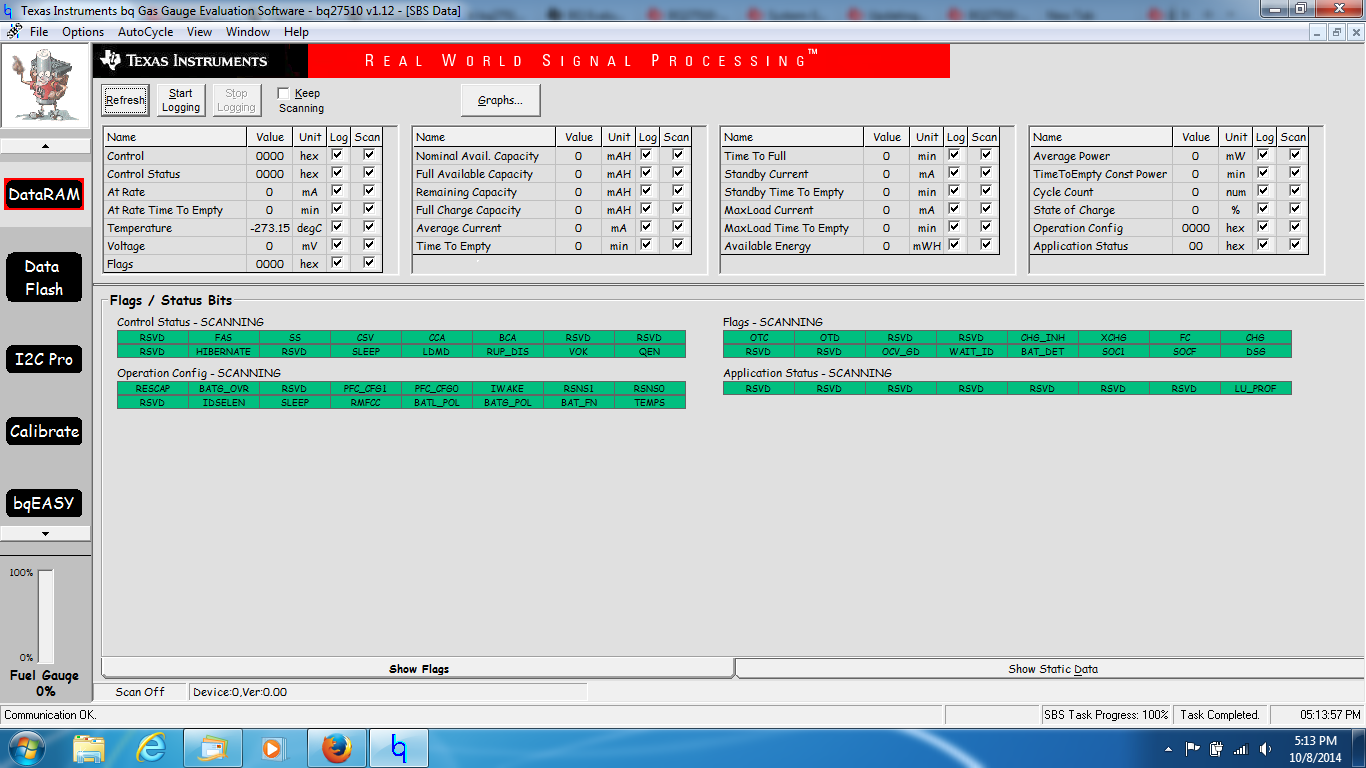The width and height of the screenshot is (1366, 768).
Task: Click the Scan Off status label
Action: 140,692
